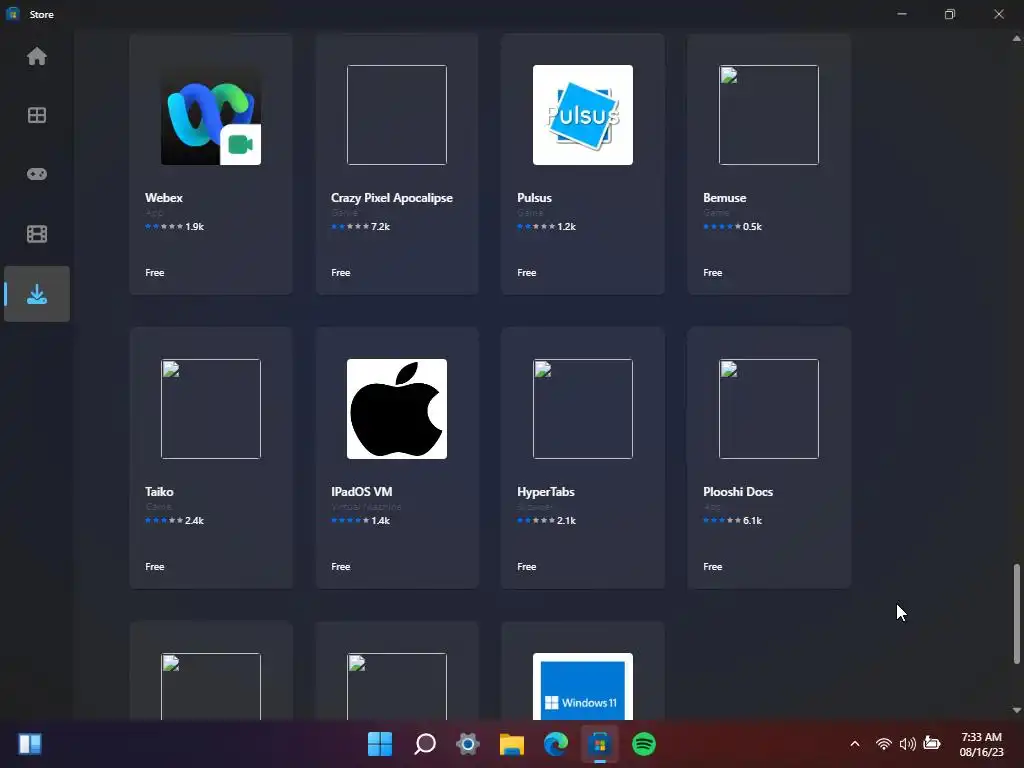Click Crazy Pixel Apocalipse 7.2k rating
1024x768 pixels.
[x=360, y=227]
